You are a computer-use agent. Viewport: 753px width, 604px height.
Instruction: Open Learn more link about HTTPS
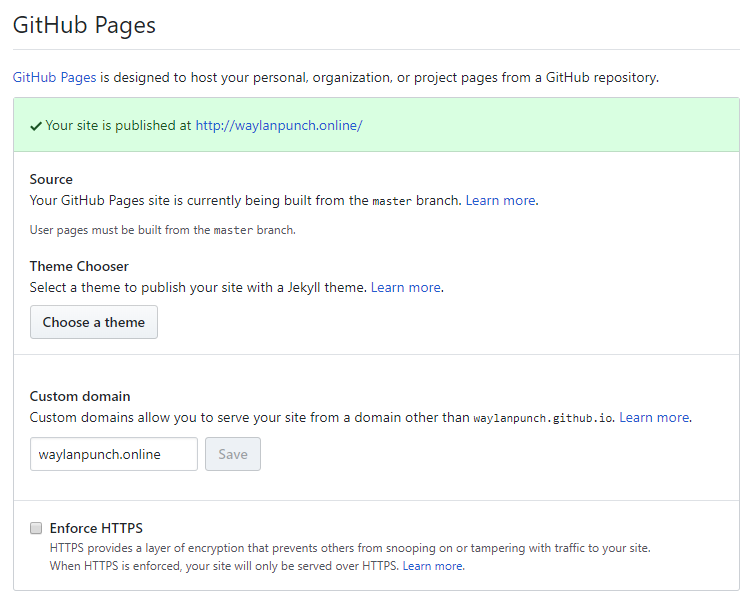click(433, 566)
